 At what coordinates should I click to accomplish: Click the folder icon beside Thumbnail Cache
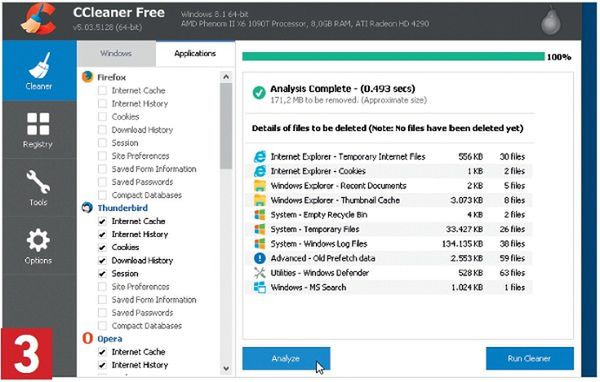(x=260, y=200)
